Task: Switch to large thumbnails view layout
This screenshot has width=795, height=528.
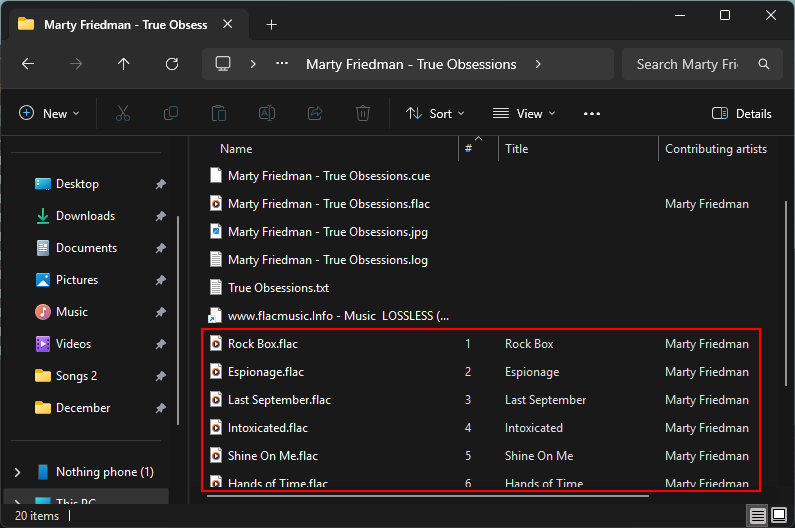Action: click(778, 516)
